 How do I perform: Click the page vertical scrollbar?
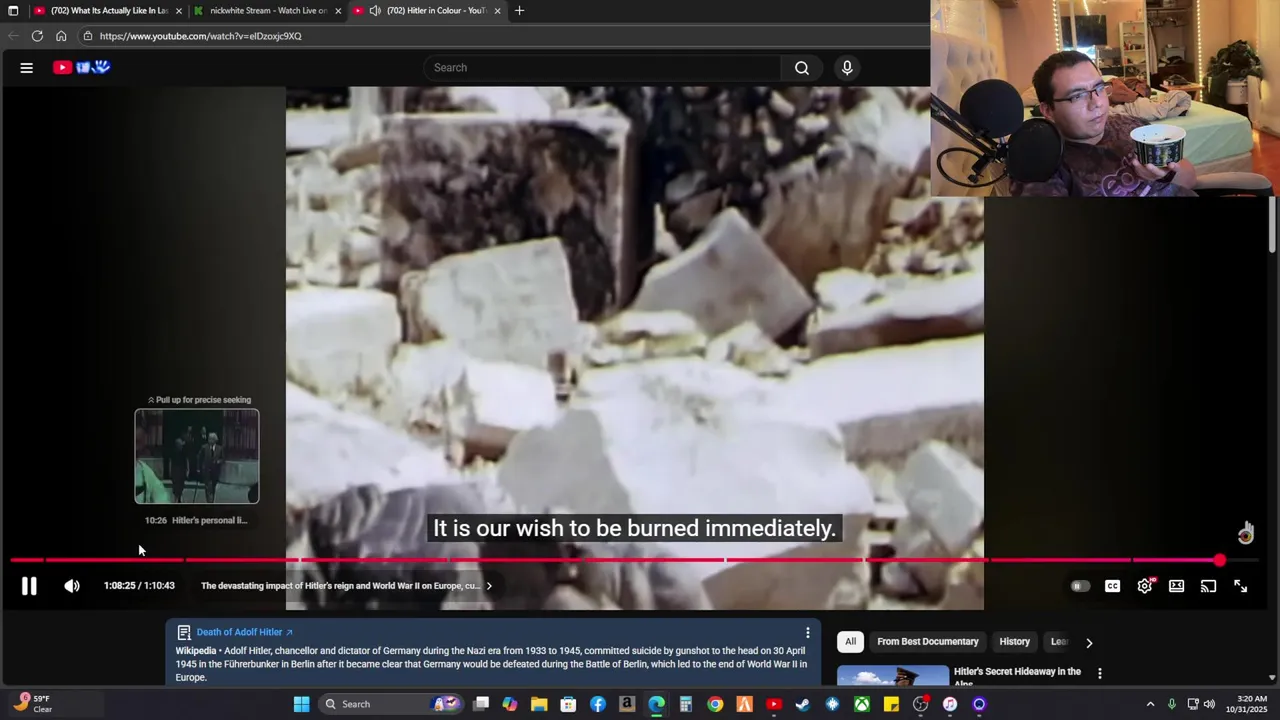point(1272,225)
